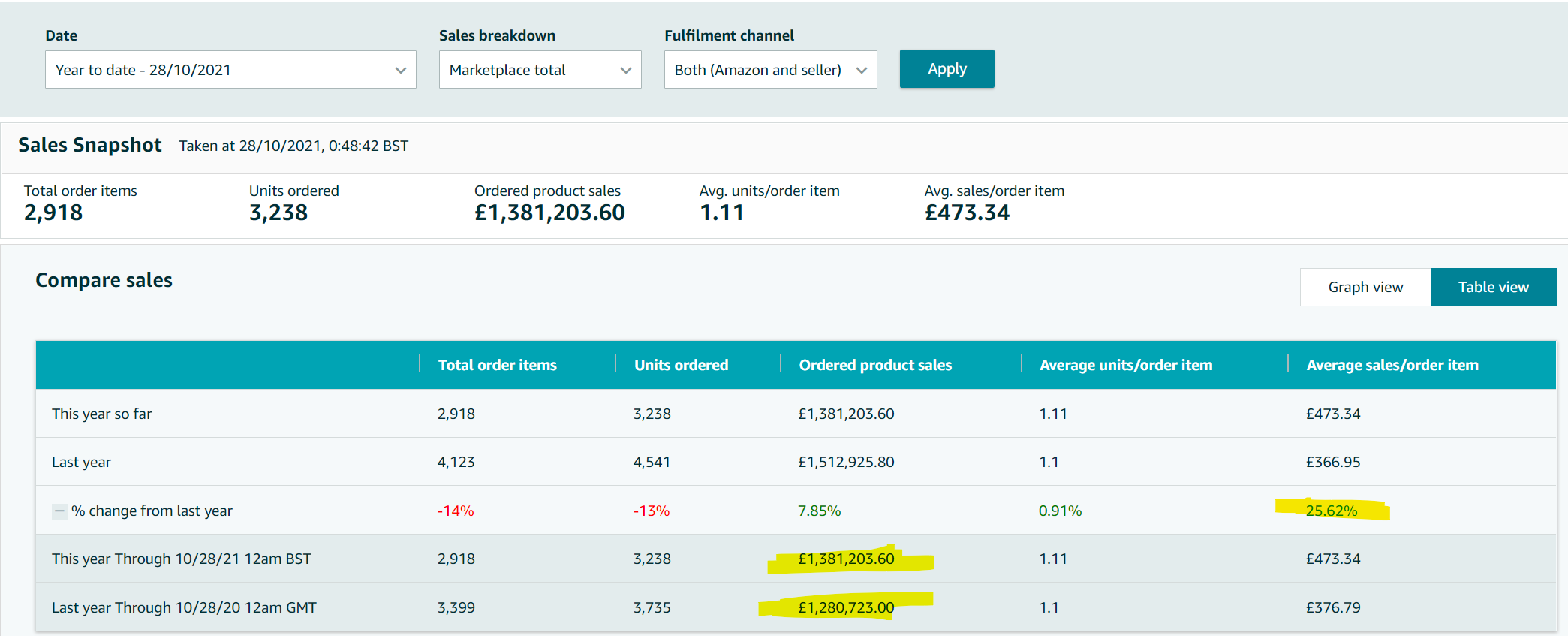Click the Sales Snapshot heading
Image resolution: width=1568 pixels, height=636 pixels.
(89, 145)
